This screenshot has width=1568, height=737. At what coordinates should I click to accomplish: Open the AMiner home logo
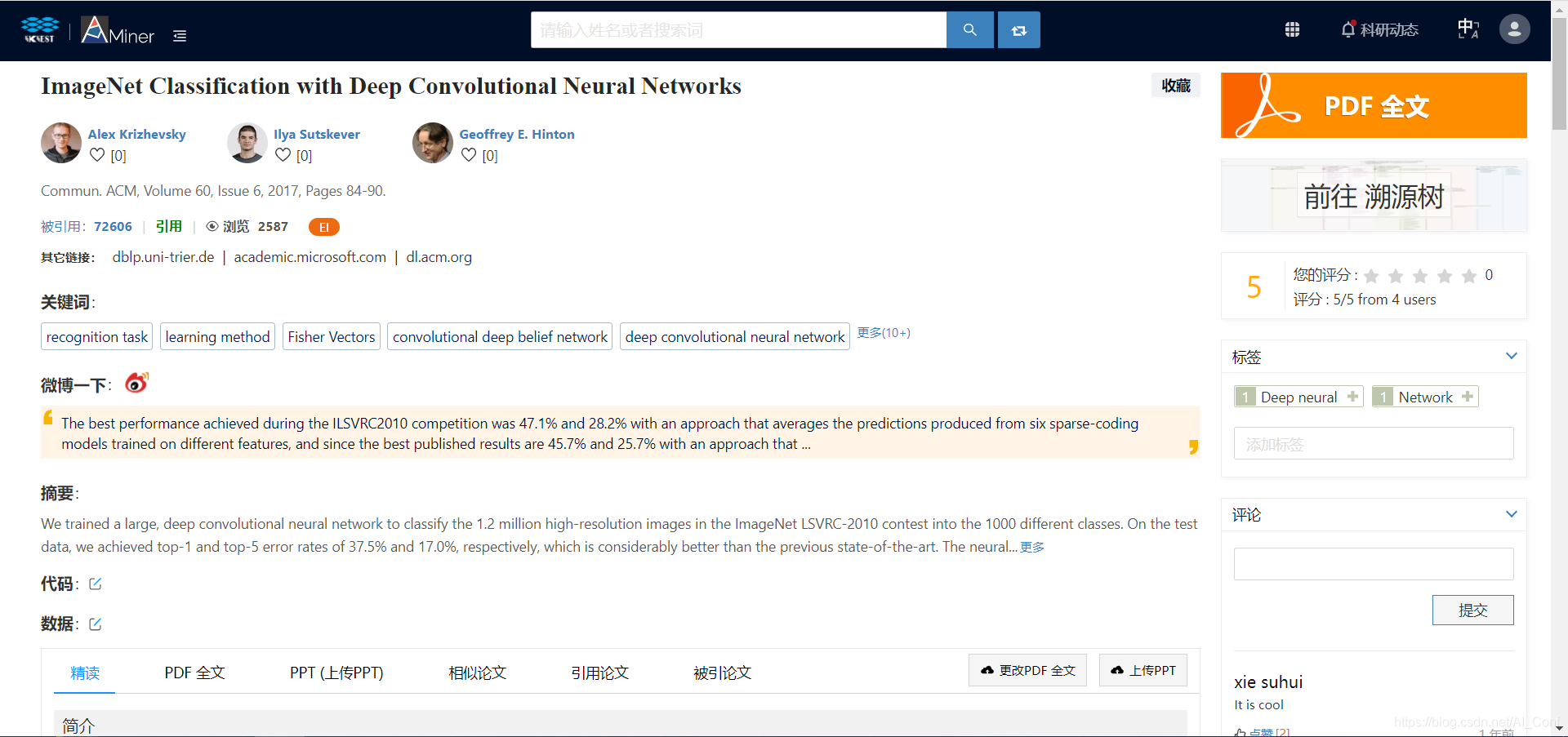[118, 30]
